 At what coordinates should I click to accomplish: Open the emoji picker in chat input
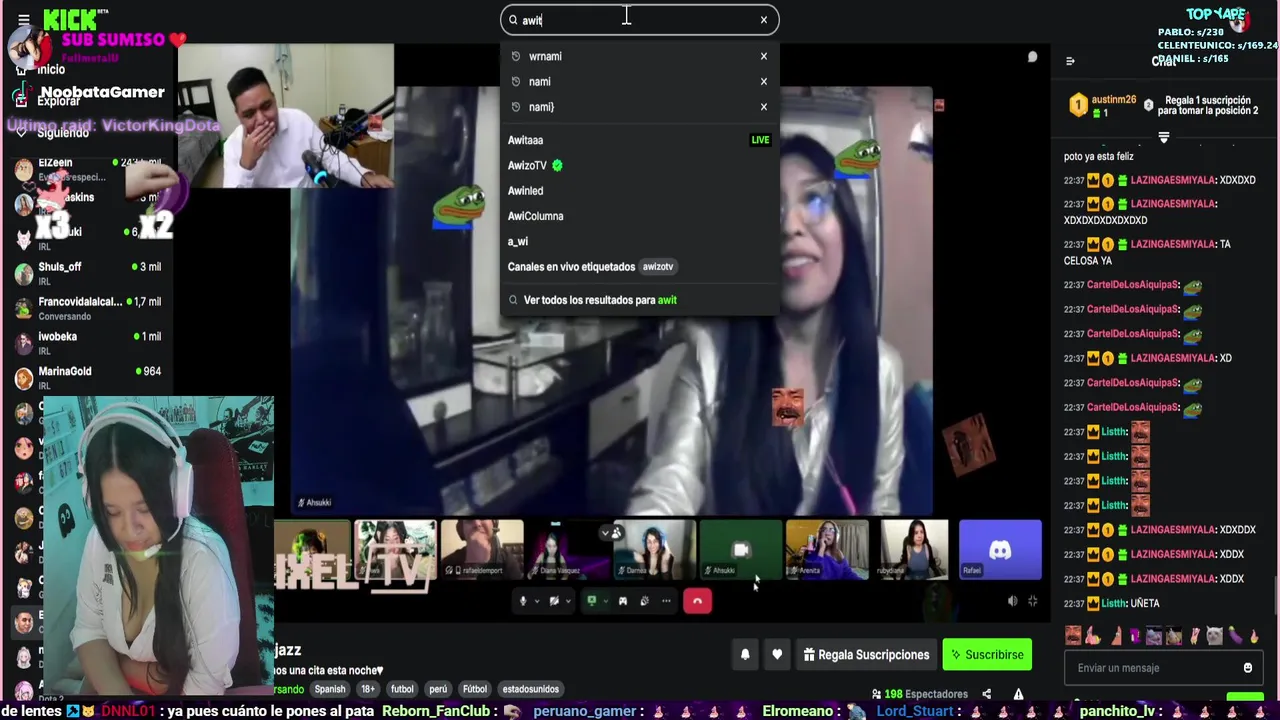pyautogui.click(x=1247, y=668)
